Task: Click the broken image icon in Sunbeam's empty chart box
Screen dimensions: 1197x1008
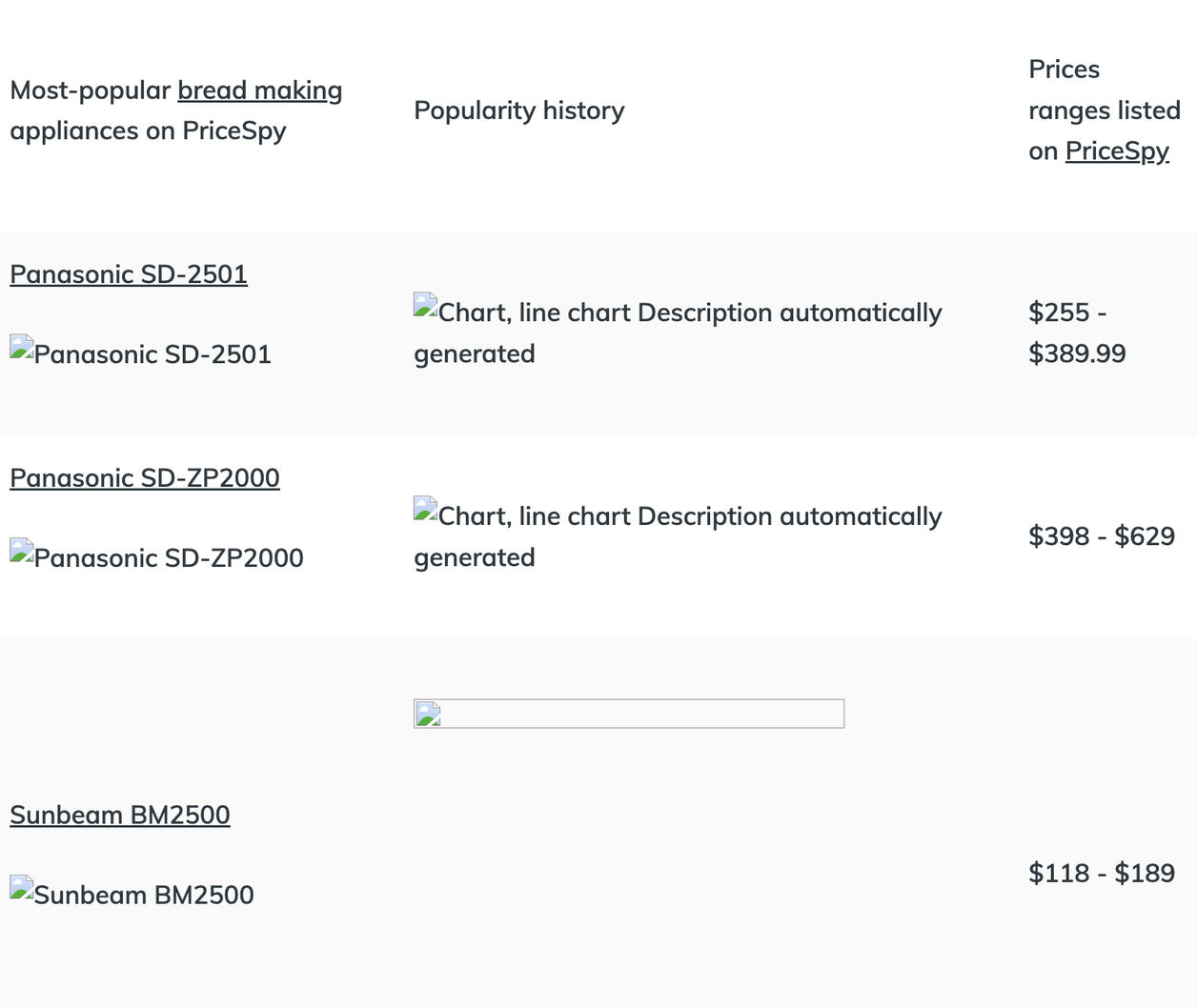Action: tap(428, 714)
